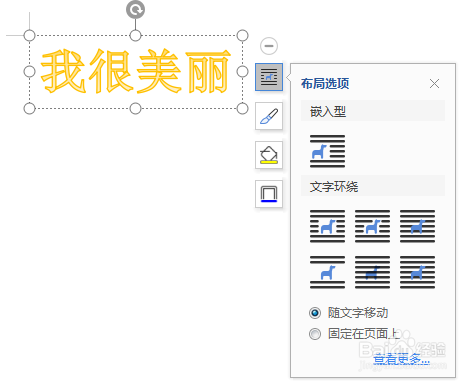The image size is (476, 383).
Task: Click the top-left resize handle of the text box
Action: pyautogui.click(x=30, y=35)
